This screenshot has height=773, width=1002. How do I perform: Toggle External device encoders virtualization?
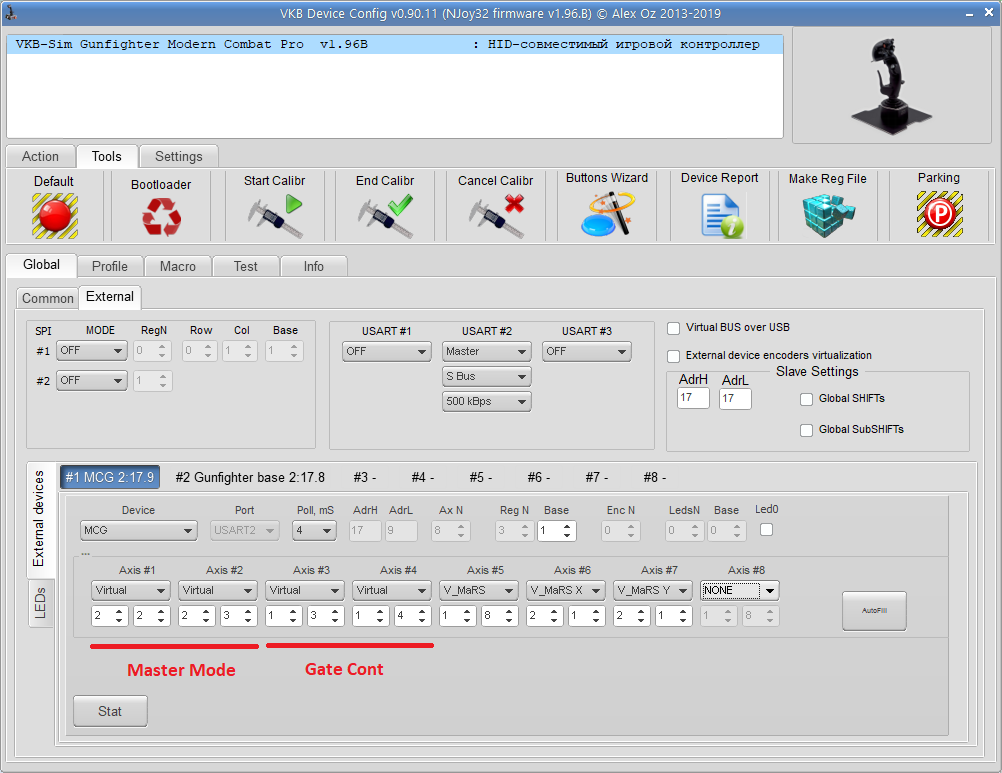pos(674,356)
